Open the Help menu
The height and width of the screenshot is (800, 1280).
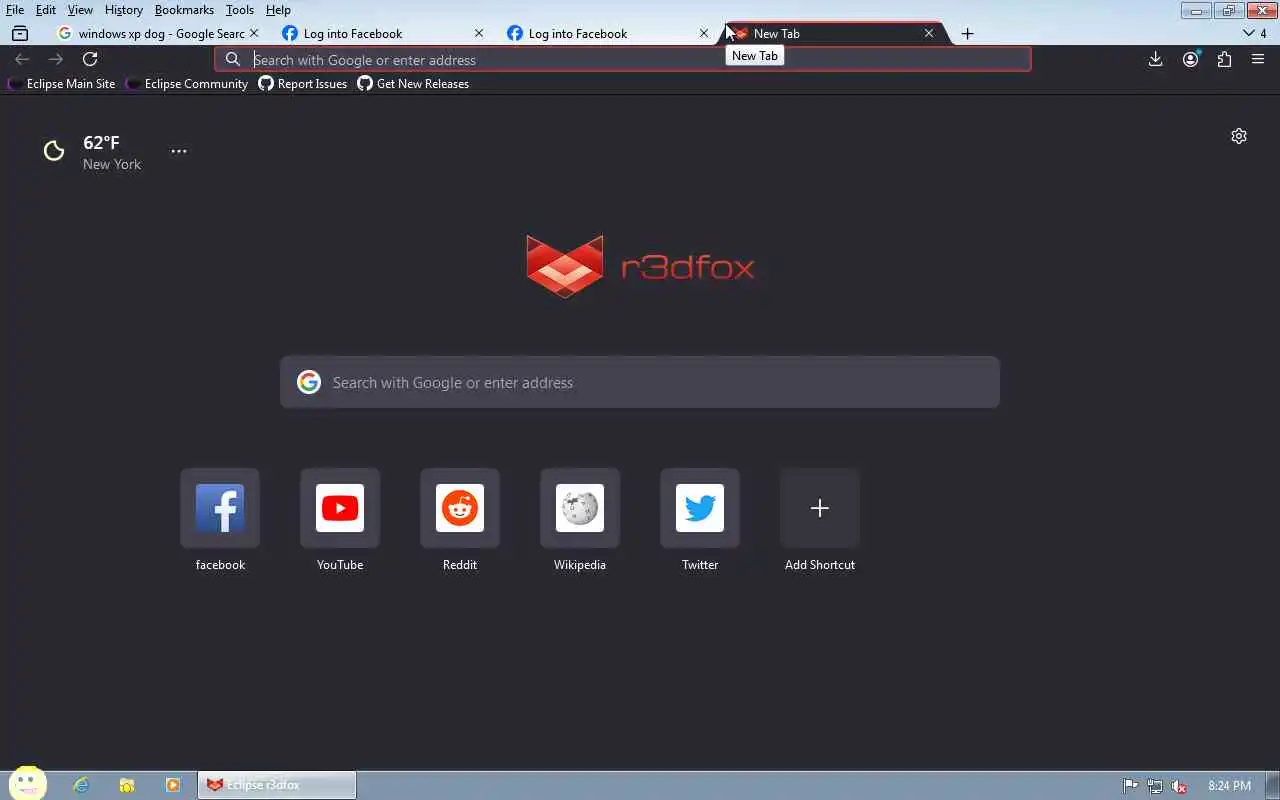pyautogui.click(x=278, y=10)
